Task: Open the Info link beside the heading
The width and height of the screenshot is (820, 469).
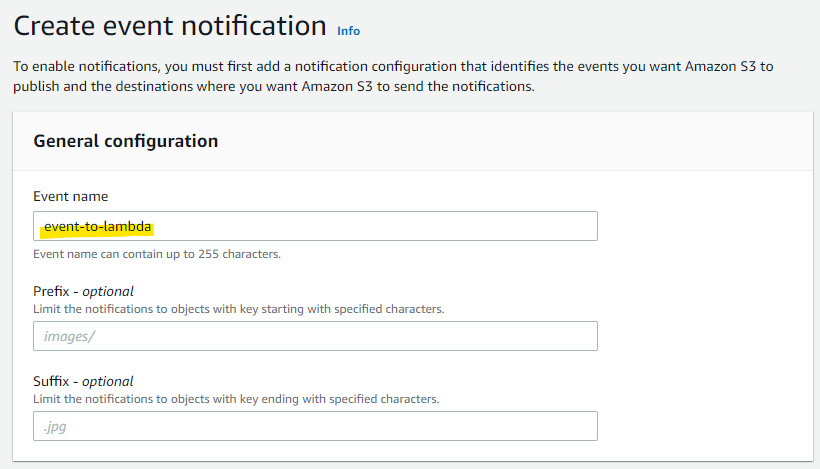Action: 348,31
